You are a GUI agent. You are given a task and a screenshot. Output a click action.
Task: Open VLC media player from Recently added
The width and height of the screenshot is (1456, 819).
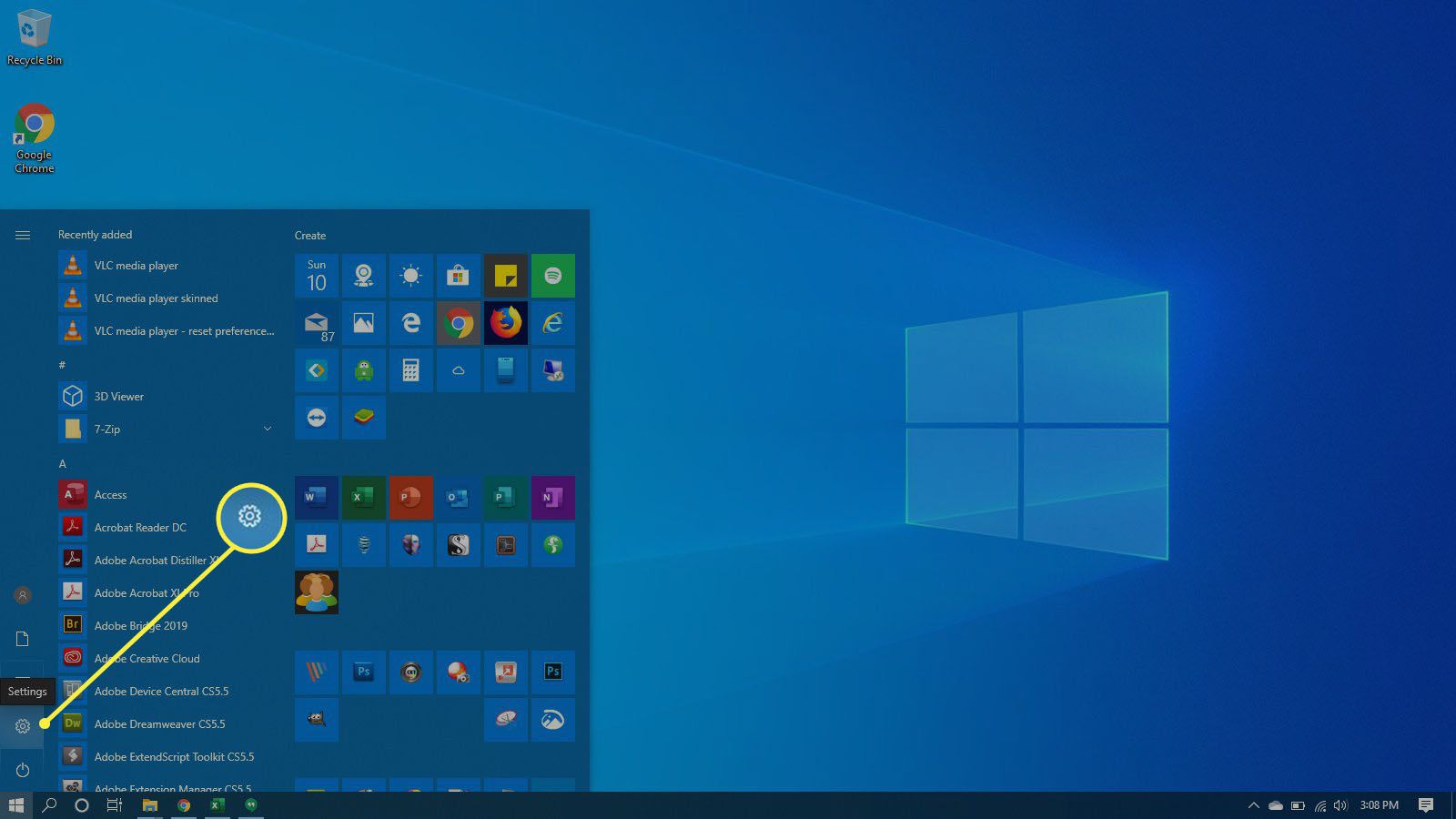[167, 266]
